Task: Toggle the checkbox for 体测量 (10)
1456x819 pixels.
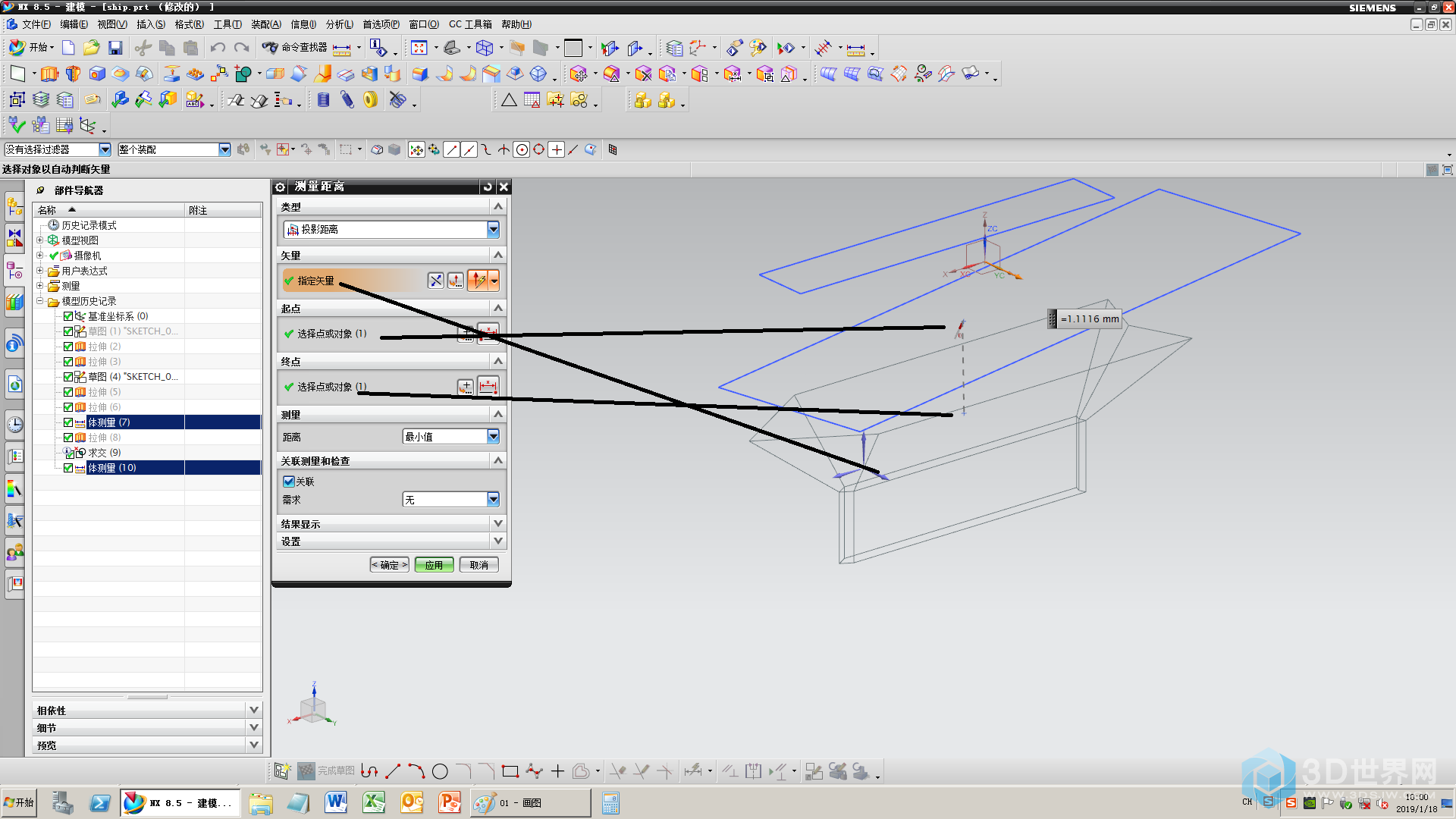Action: (x=68, y=468)
